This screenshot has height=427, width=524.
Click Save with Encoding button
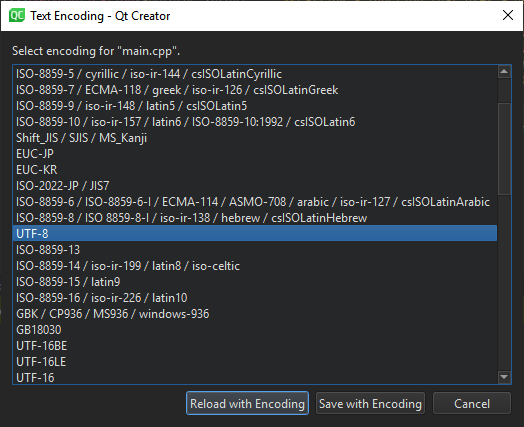click(370, 403)
